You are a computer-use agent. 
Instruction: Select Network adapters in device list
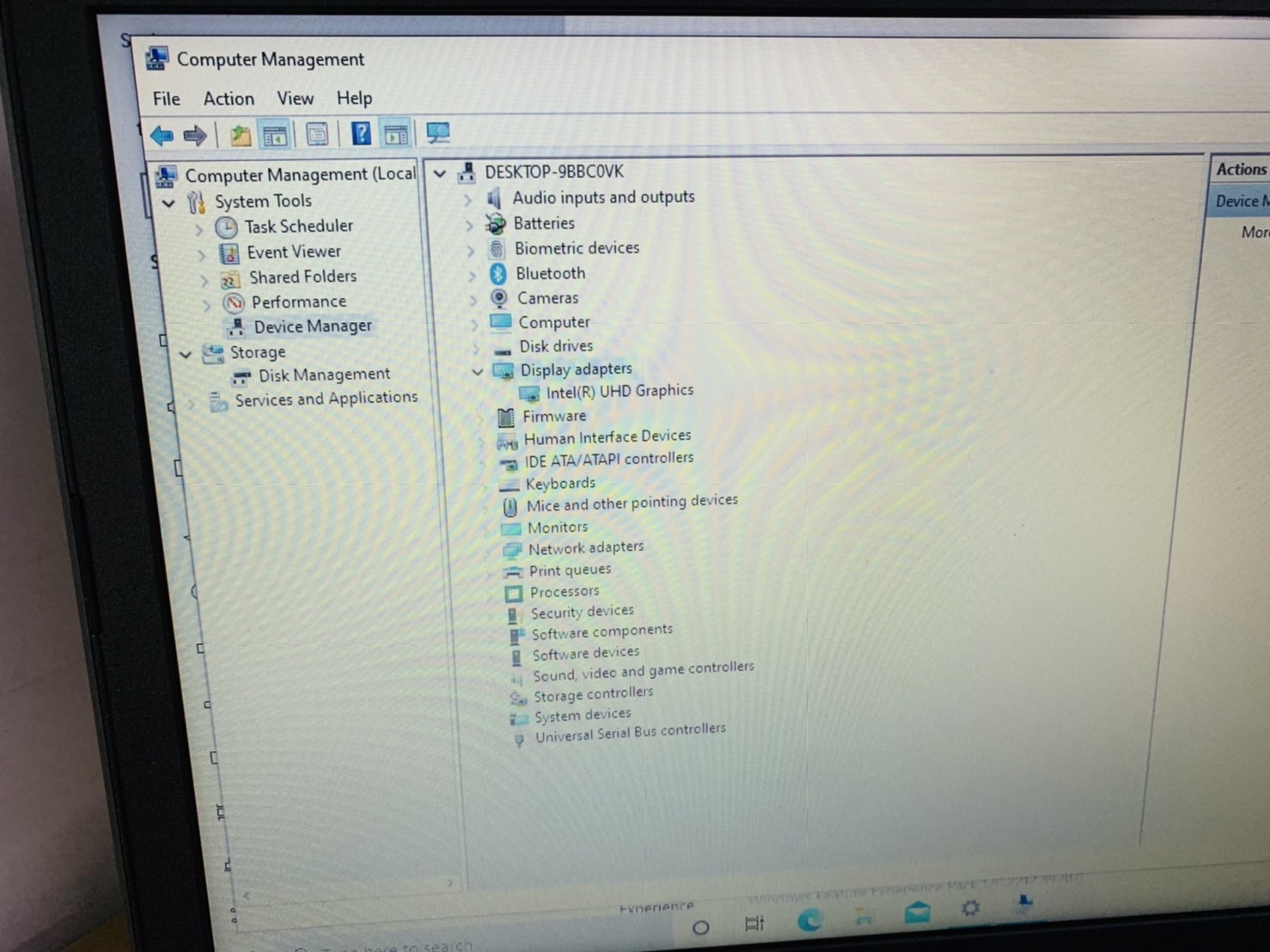[585, 547]
